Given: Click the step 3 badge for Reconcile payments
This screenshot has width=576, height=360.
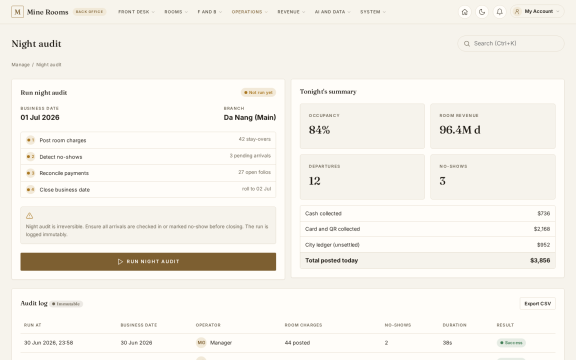Looking at the screenshot, I should coord(30,173).
